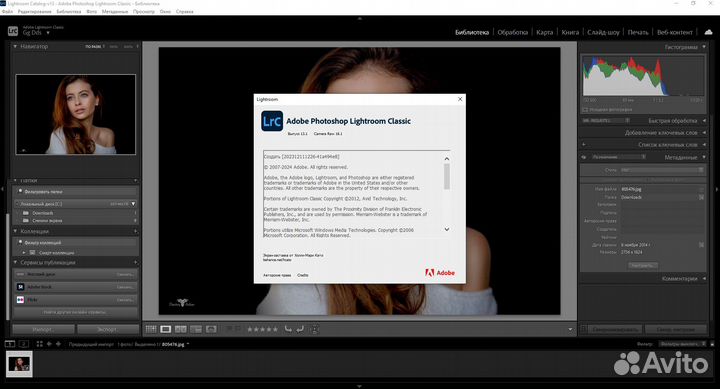Collapse the Navigator panel
Screen dimensions: 720x389
click(x=15, y=46)
